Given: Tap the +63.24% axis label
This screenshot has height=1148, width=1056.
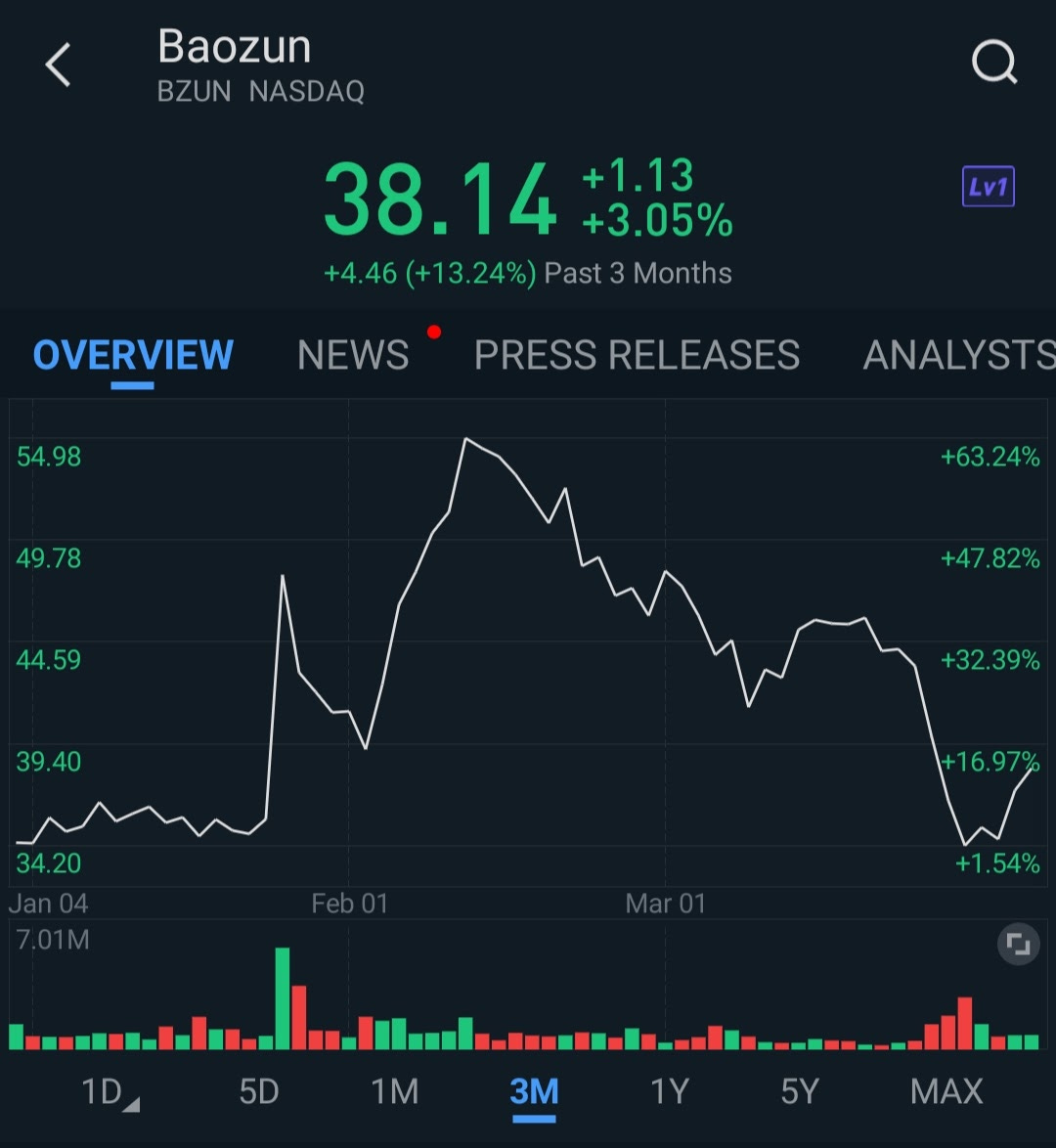Looking at the screenshot, I should point(990,457).
